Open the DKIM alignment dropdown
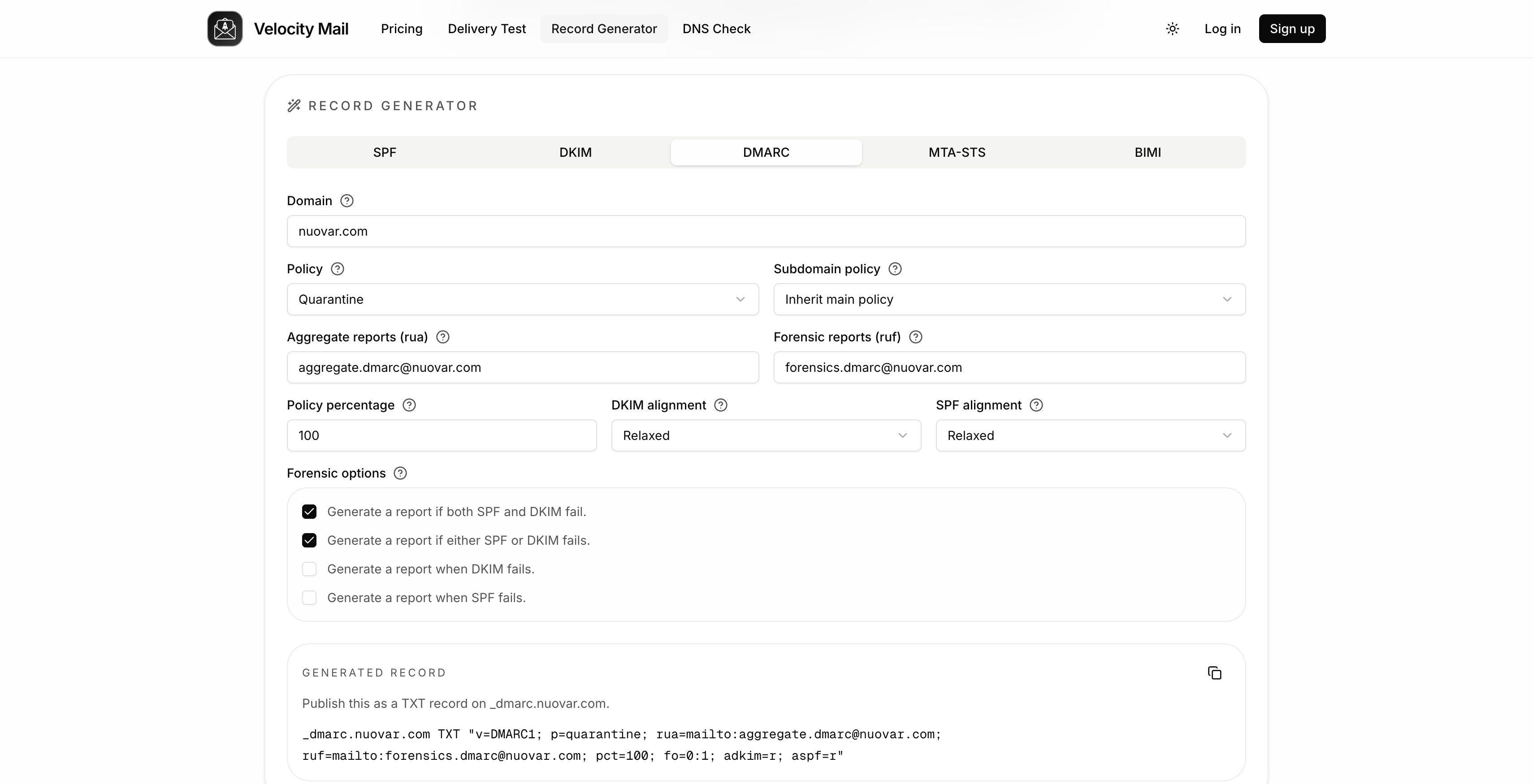Image resolution: width=1533 pixels, height=784 pixels. point(766,435)
